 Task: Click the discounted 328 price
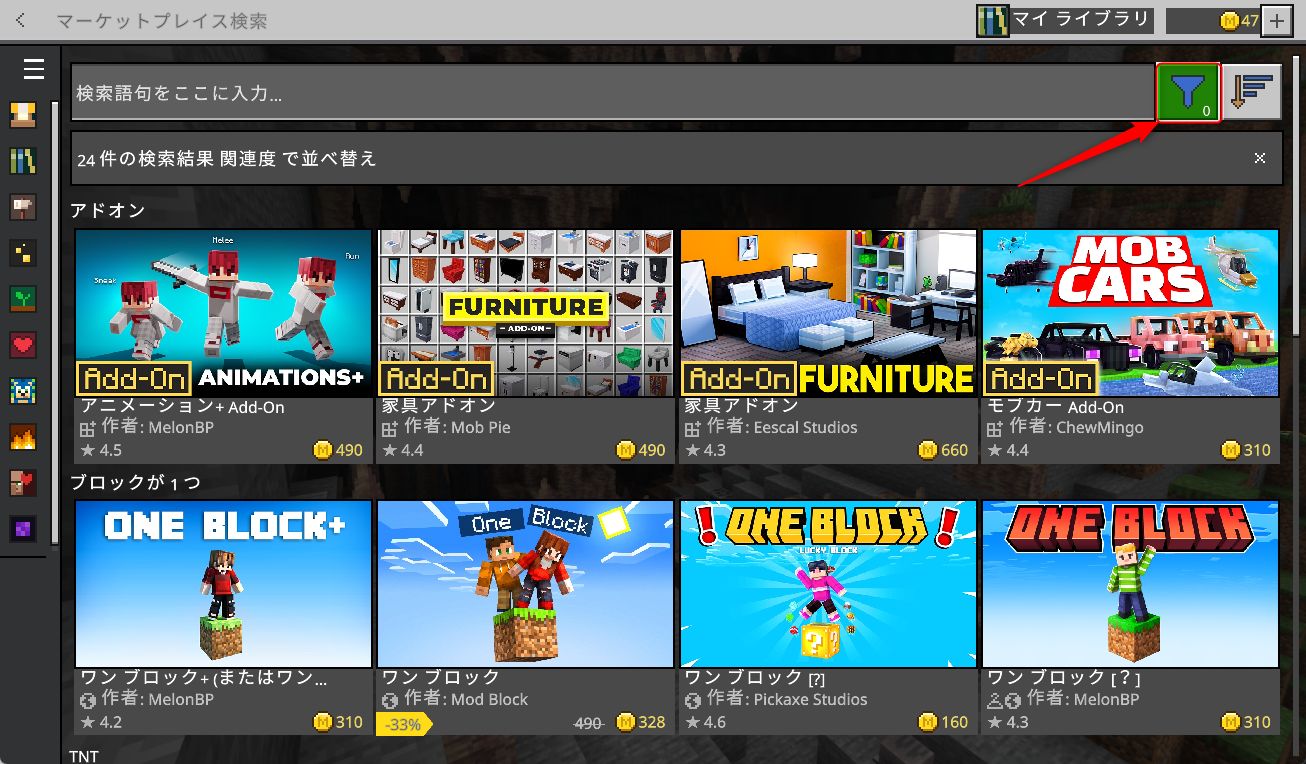pos(641,722)
